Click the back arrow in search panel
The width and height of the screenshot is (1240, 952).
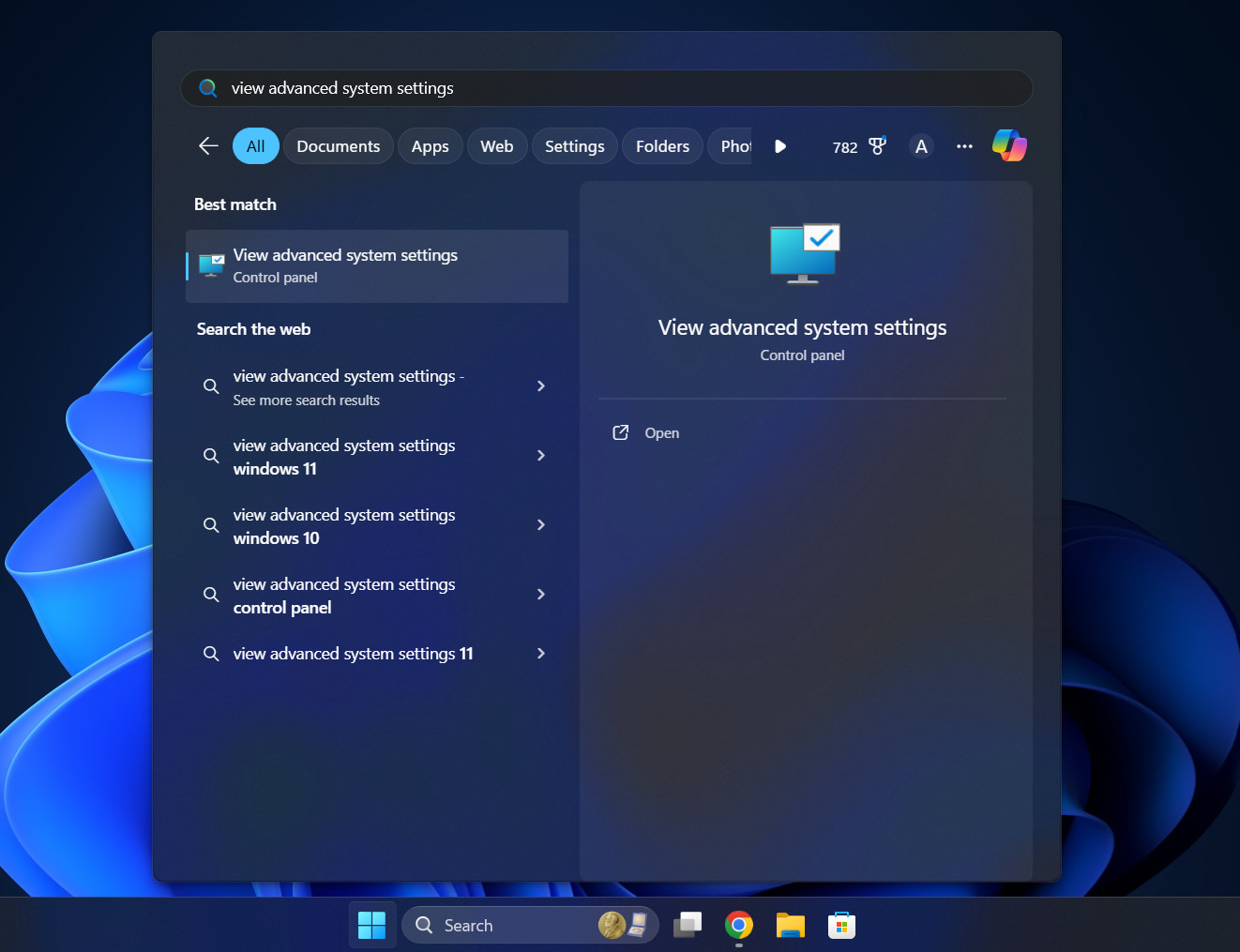pos(207,145)
